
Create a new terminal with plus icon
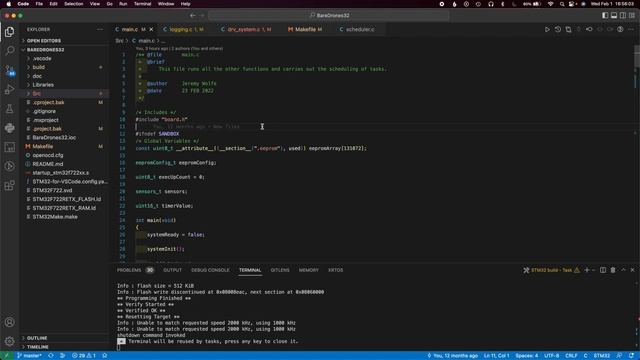coord(587,270)
